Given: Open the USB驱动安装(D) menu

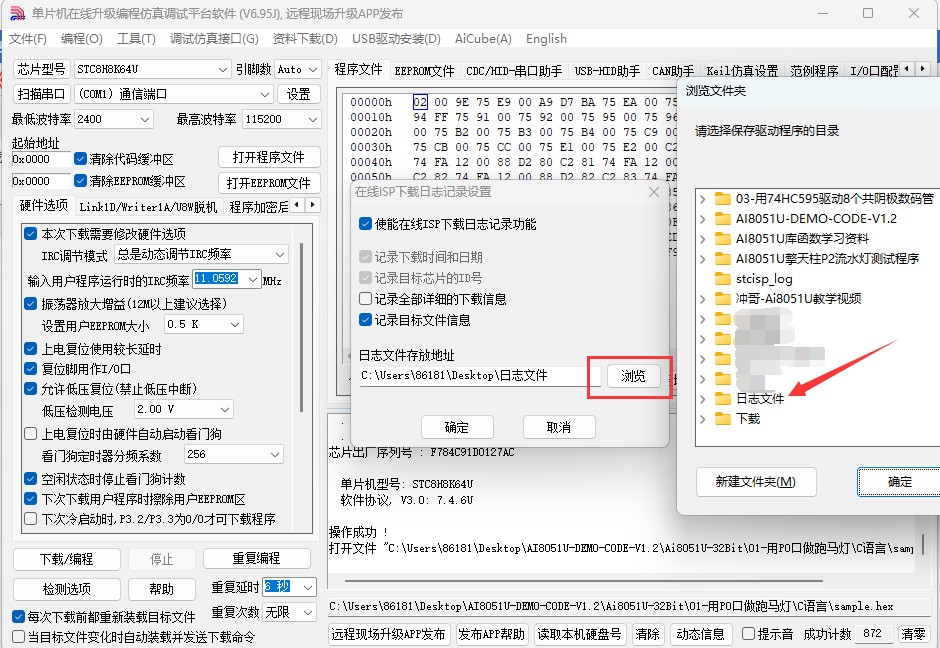Looking at the screenshot, I should [396, 38].
